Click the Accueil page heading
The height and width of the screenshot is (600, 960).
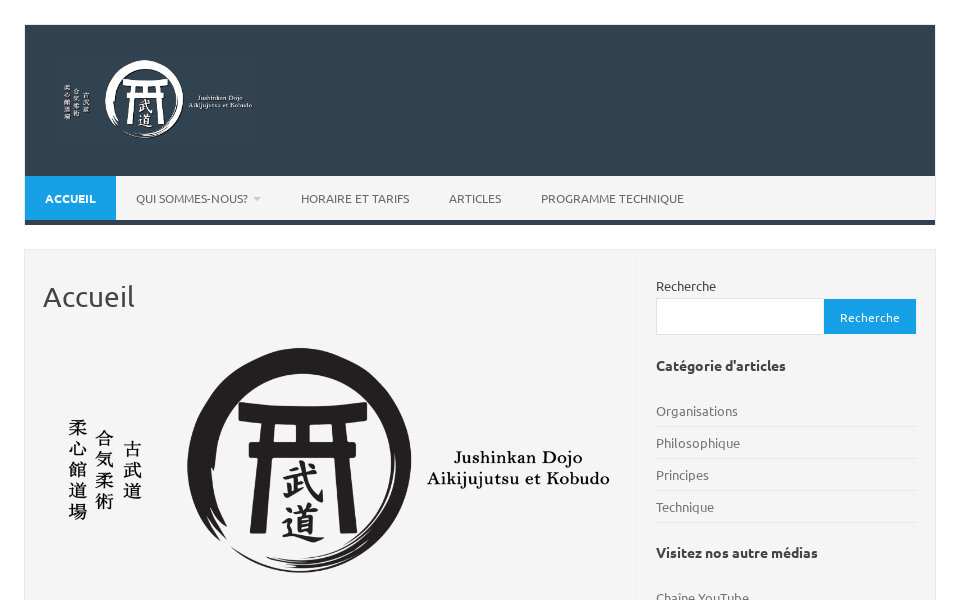point(88,296)
